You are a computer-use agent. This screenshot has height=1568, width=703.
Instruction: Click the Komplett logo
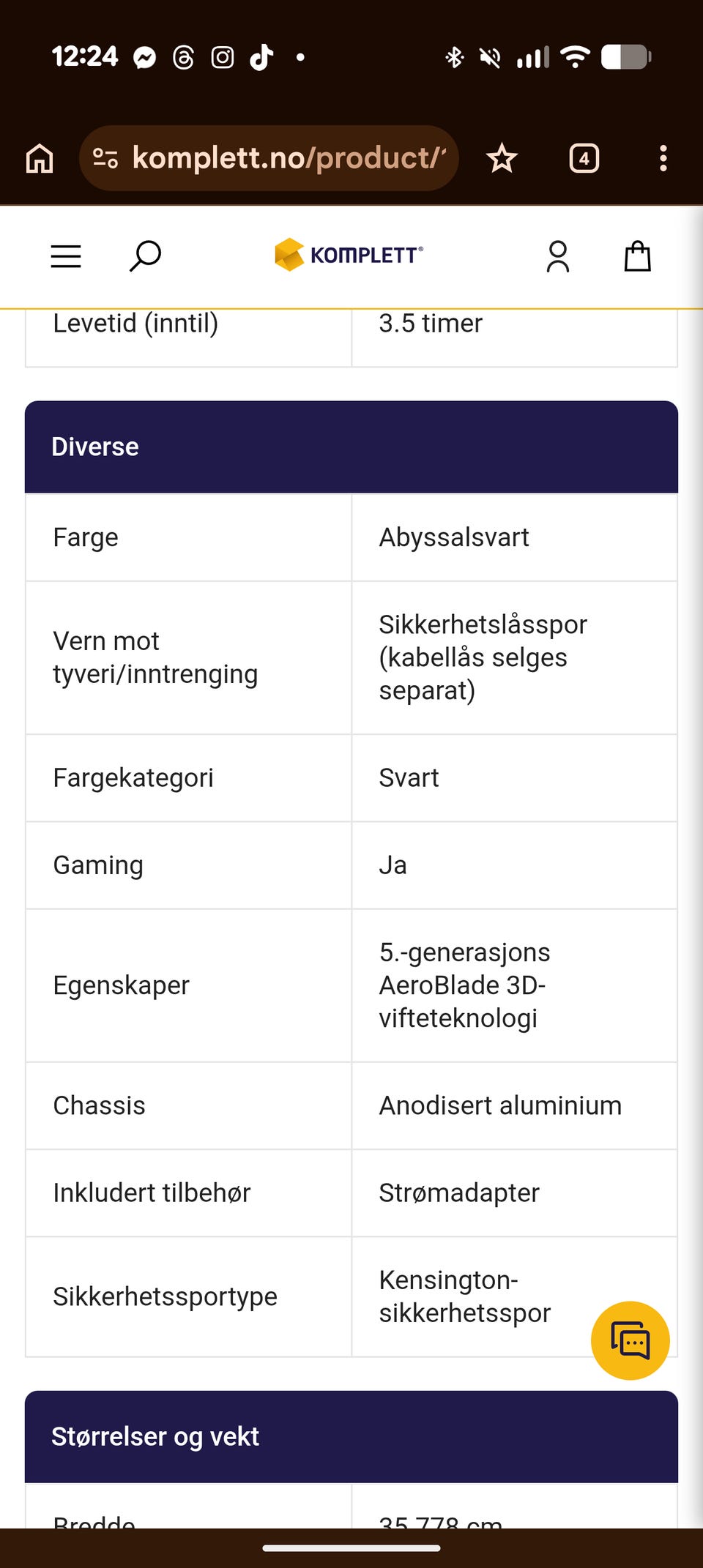point(349,255)
